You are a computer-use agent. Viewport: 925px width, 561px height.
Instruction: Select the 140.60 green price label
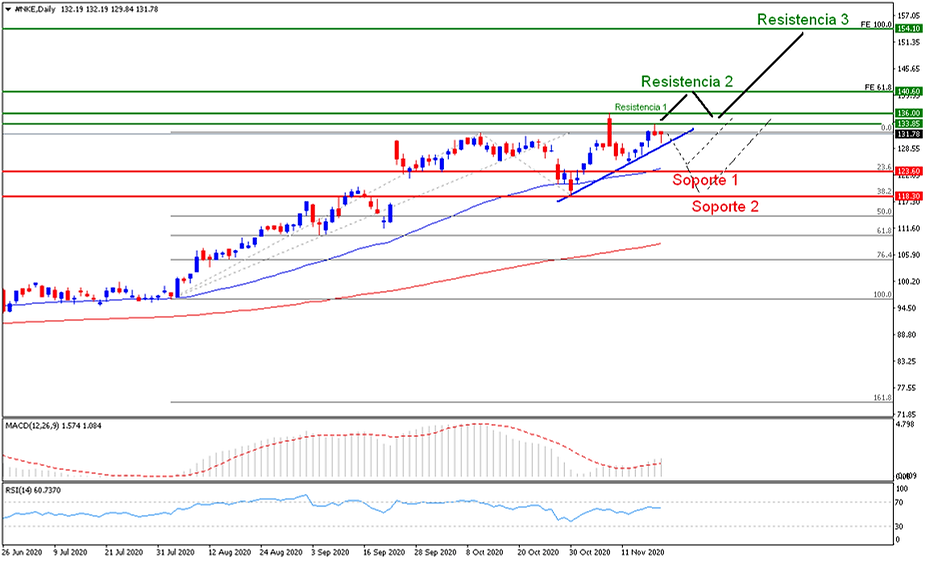tap(908, 91)
